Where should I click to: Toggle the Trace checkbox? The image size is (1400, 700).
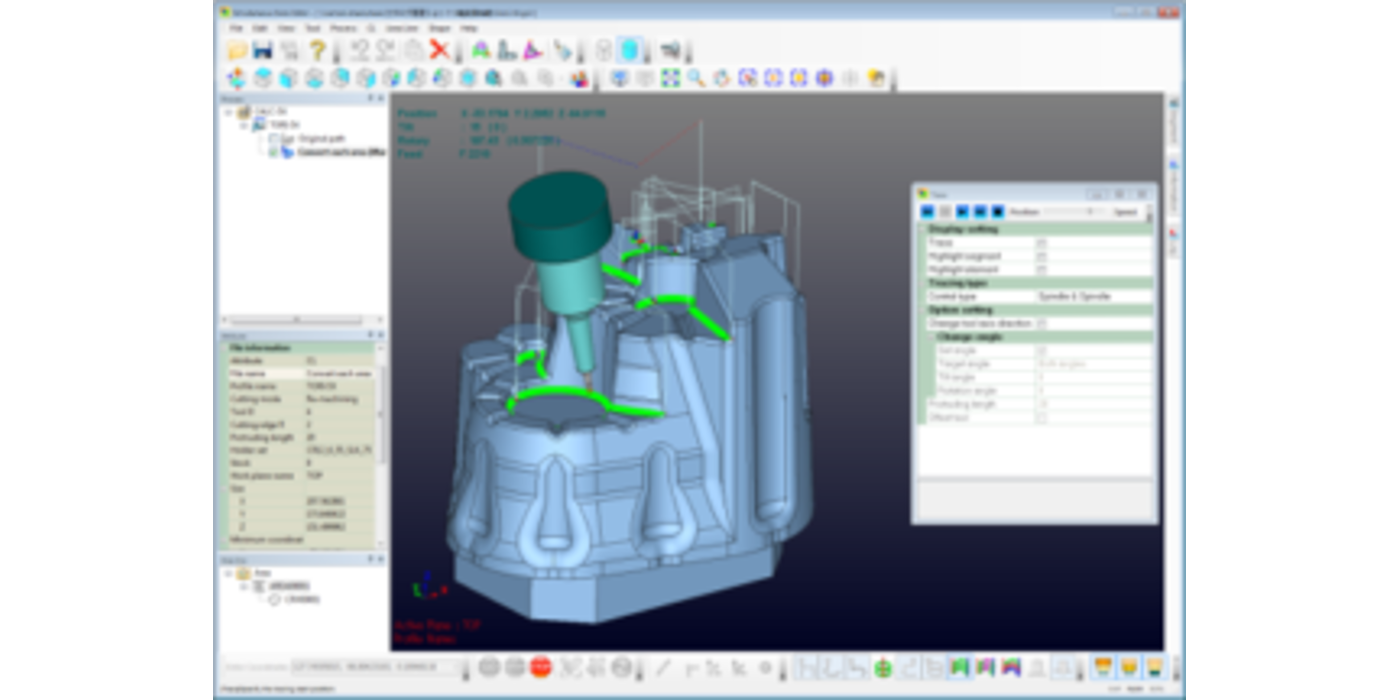coord(1041,243)
